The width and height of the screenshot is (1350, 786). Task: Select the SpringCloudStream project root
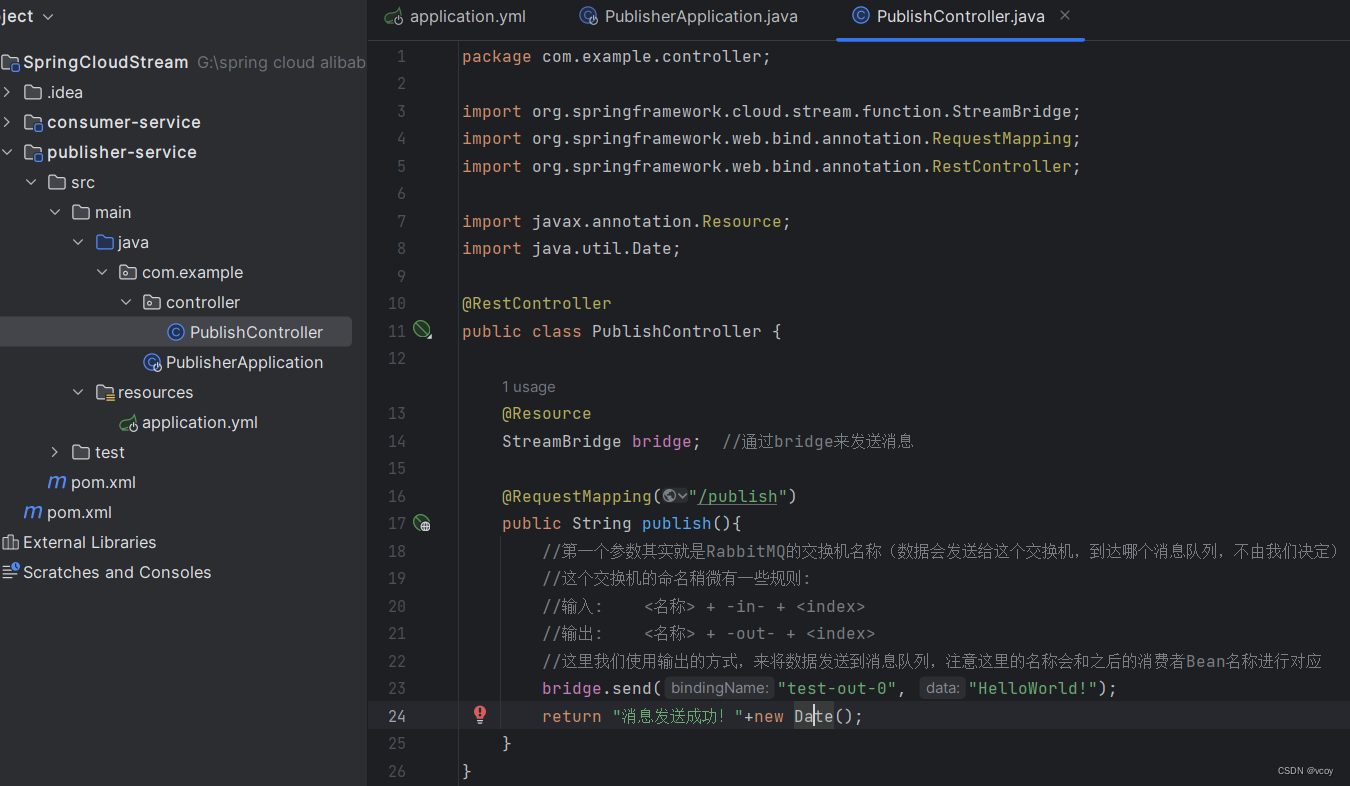pos(105,62)
